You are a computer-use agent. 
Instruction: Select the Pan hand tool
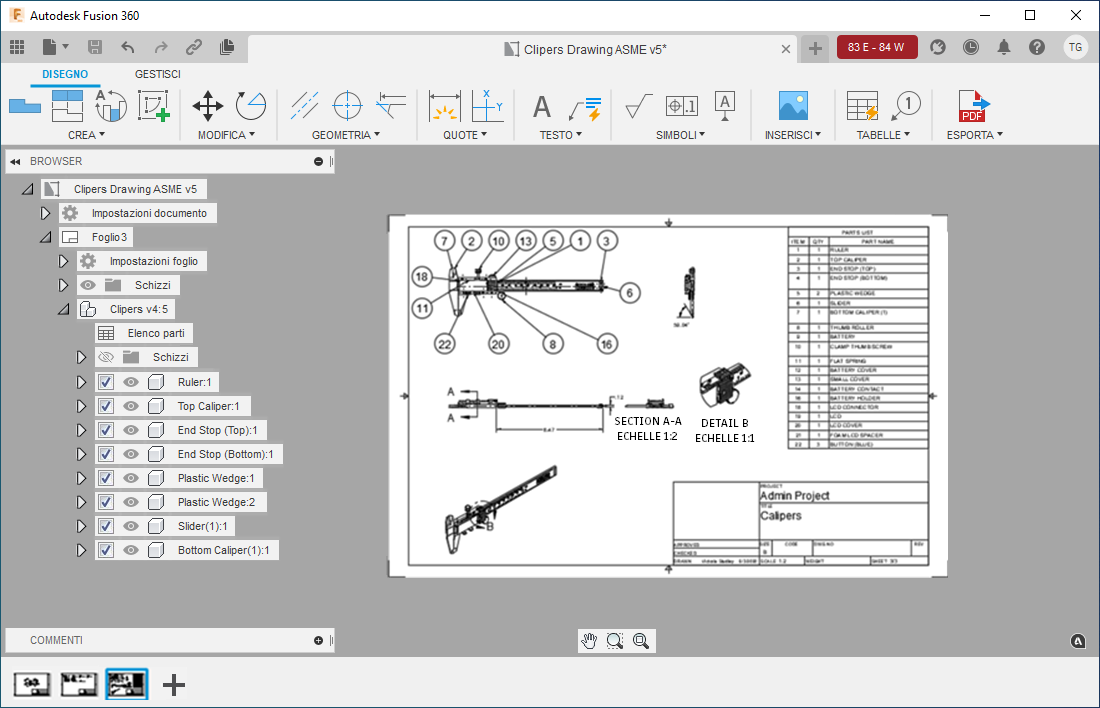[589, 641]
